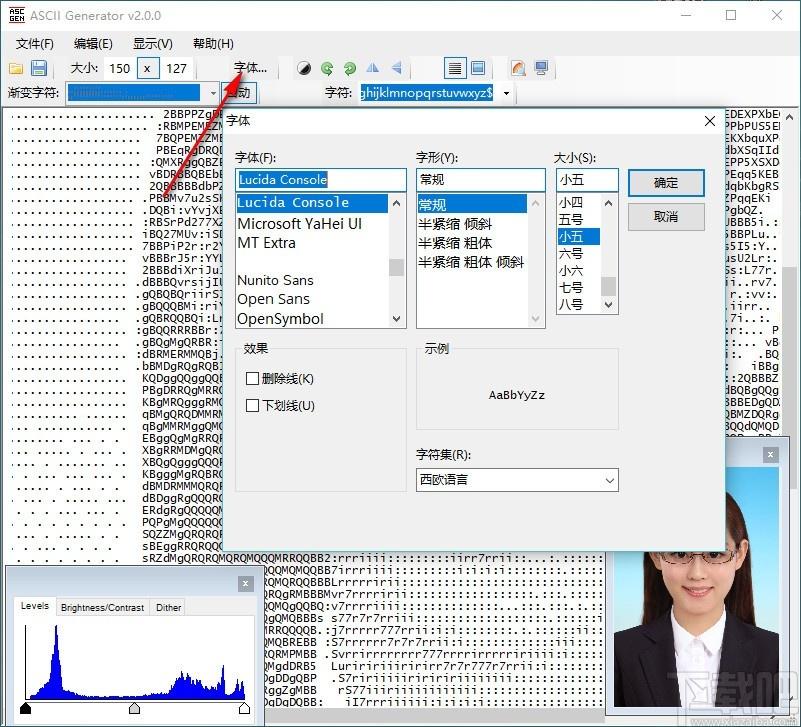Click the ASCII Generator app logo
The width and height of the screenshot is (801, 727).
16,15
